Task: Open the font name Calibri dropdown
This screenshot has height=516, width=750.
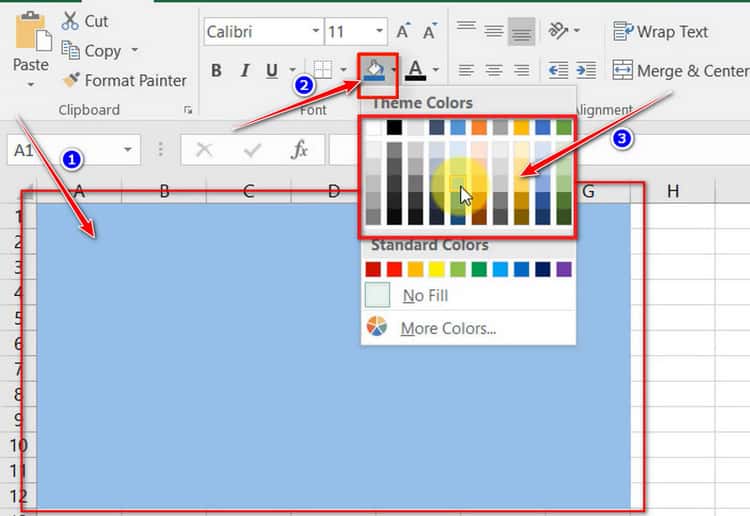Action: click(316, 31)
